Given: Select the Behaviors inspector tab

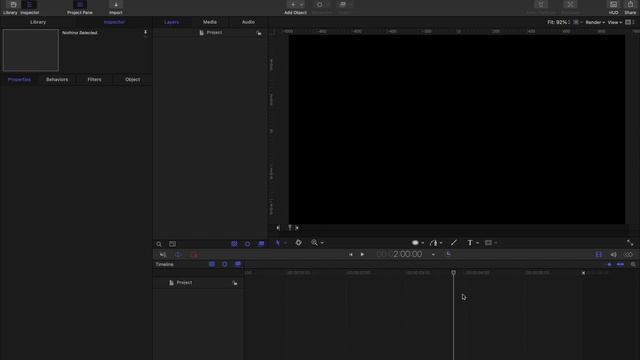Looking at the screenshot, I should tap(57, 80).
